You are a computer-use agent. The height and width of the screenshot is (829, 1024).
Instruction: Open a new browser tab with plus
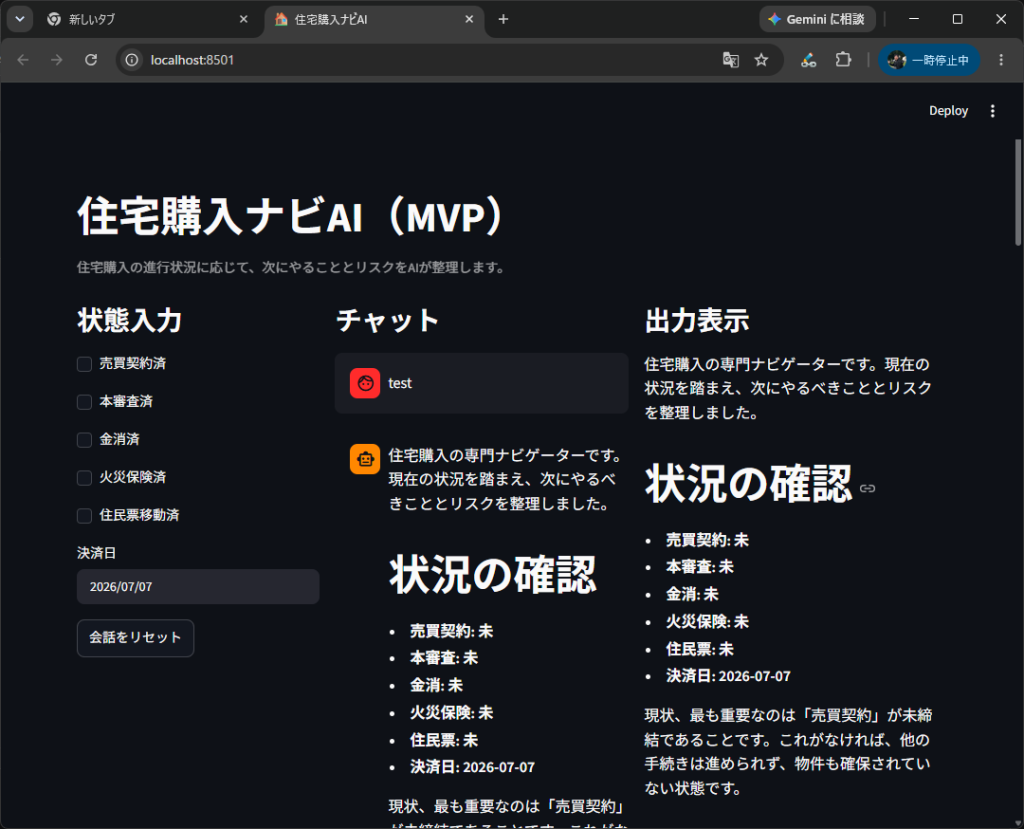pos(503,20)
